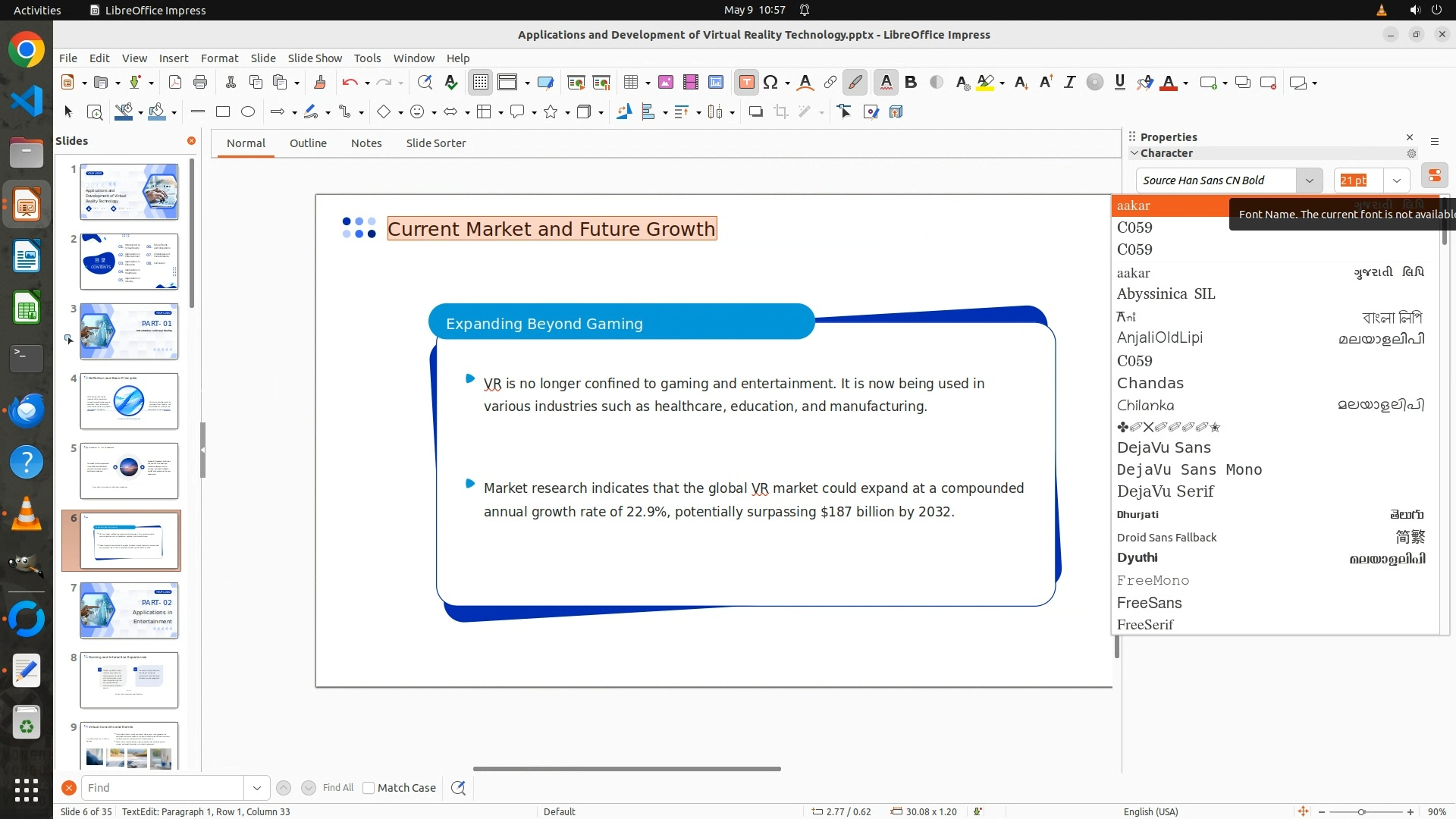Image resolution: width=1456 pixels, height=819 pixels.
Task: Toggle the Insert Text Box tool
Action: tap(746, 83)
